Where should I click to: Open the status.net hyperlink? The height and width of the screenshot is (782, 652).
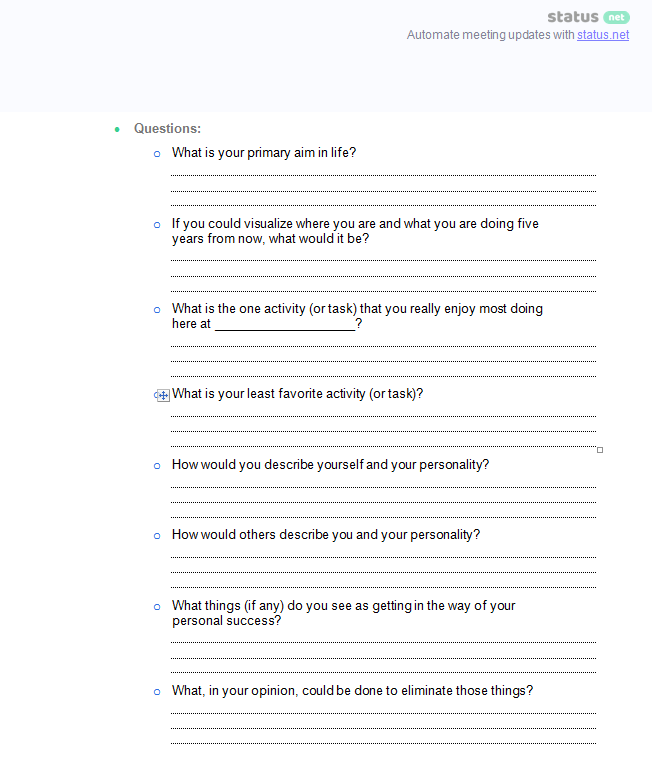coord(603,35)
